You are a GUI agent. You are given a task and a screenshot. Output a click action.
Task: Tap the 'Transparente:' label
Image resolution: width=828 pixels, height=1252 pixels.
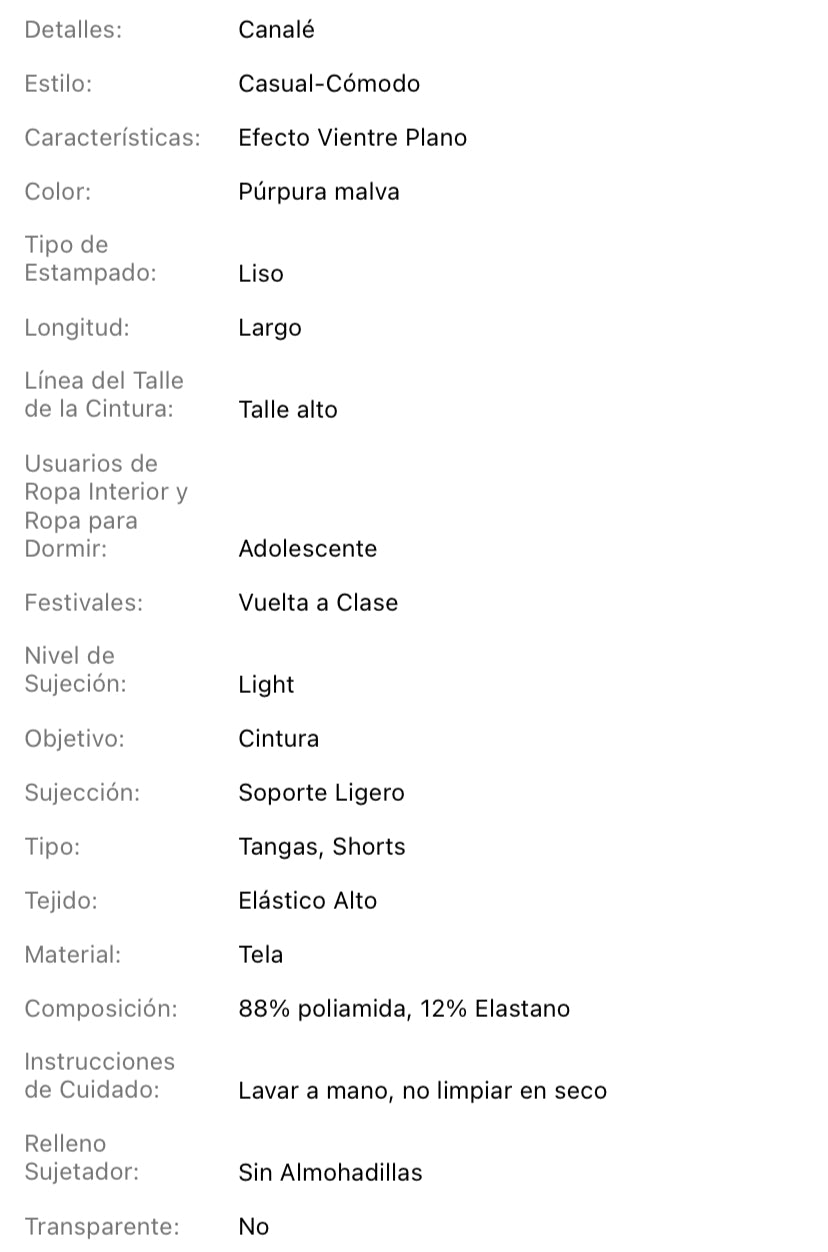point(102,1227)
